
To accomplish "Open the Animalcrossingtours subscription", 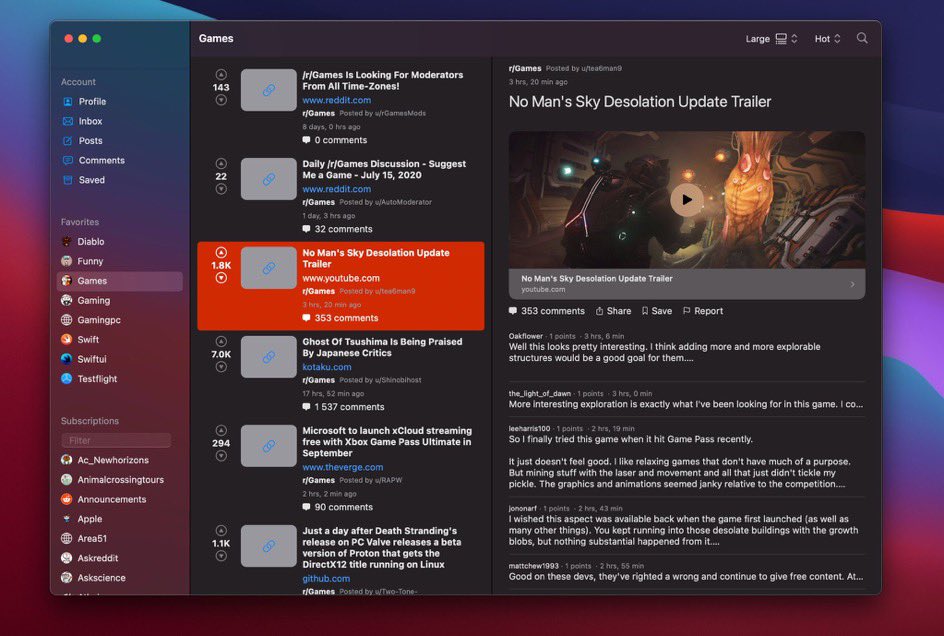I will [x=120, y=480].
